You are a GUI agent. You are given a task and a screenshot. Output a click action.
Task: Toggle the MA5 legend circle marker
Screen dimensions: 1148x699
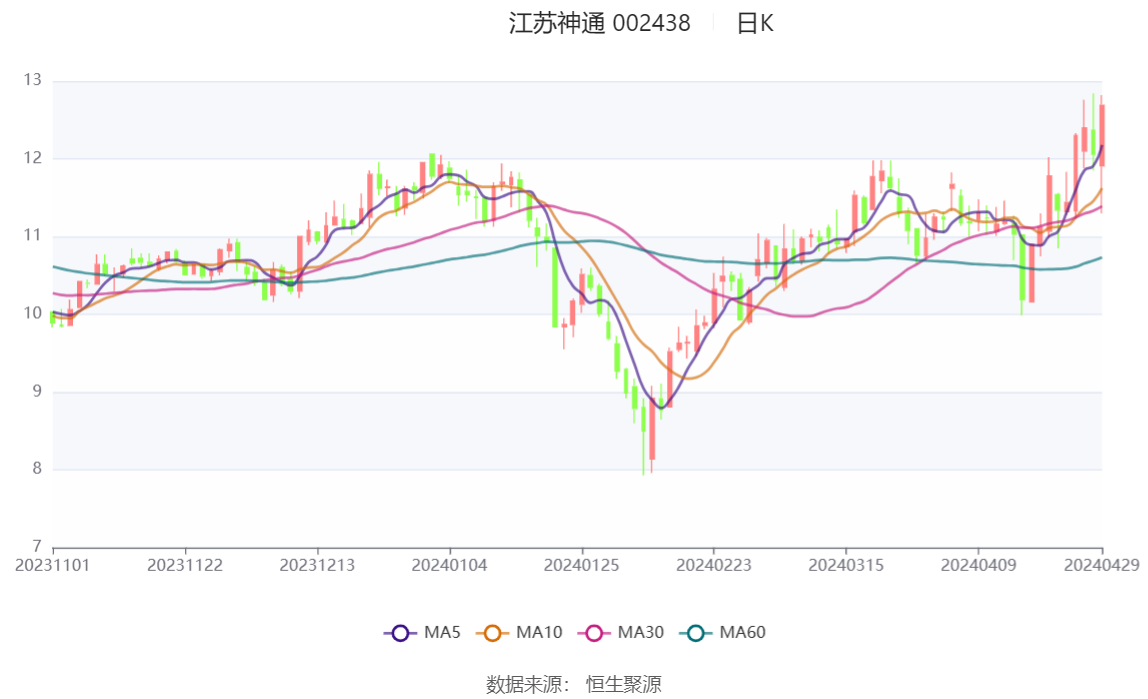coord(400,633)
